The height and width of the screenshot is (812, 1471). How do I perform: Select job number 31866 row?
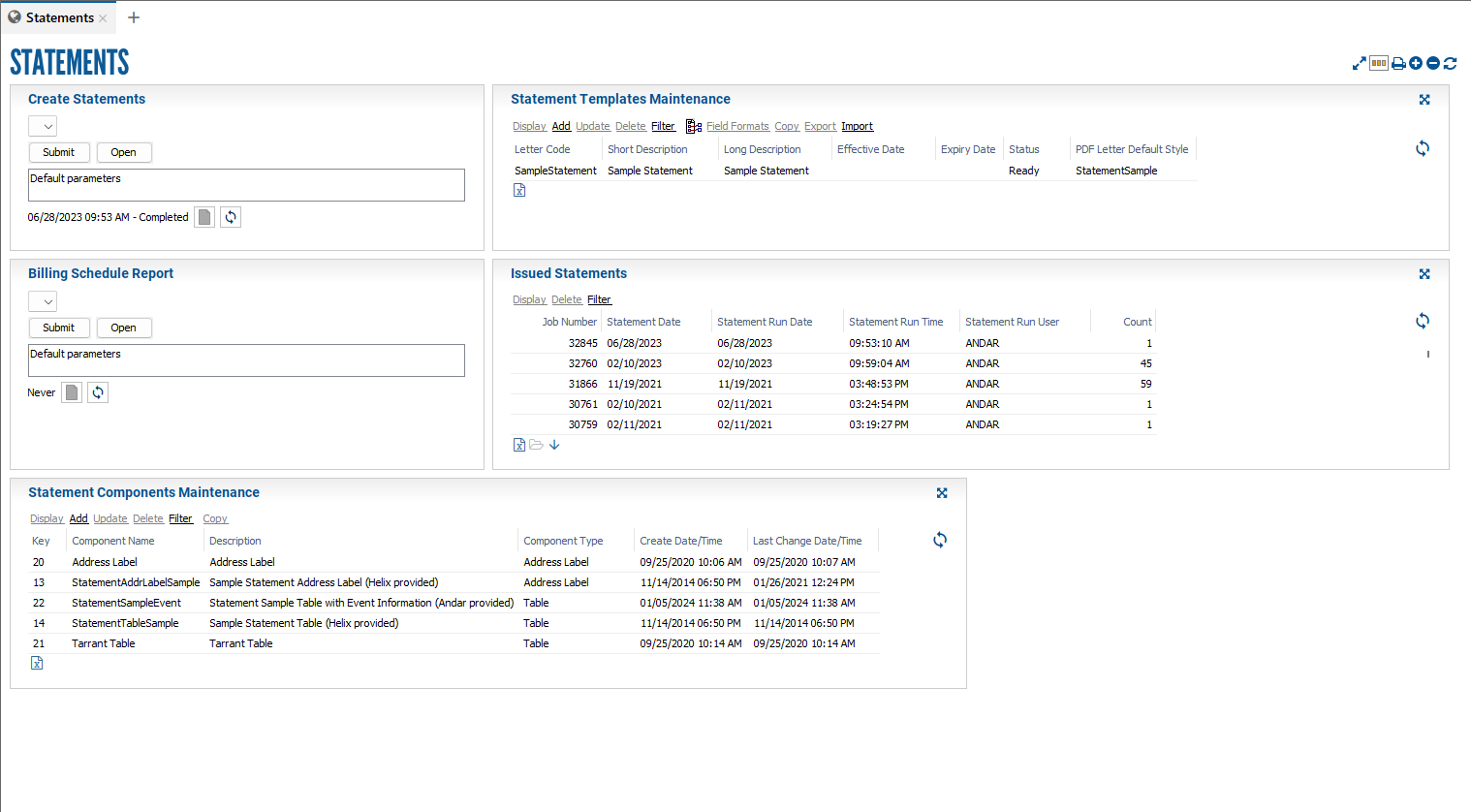[x=833, y=384]
